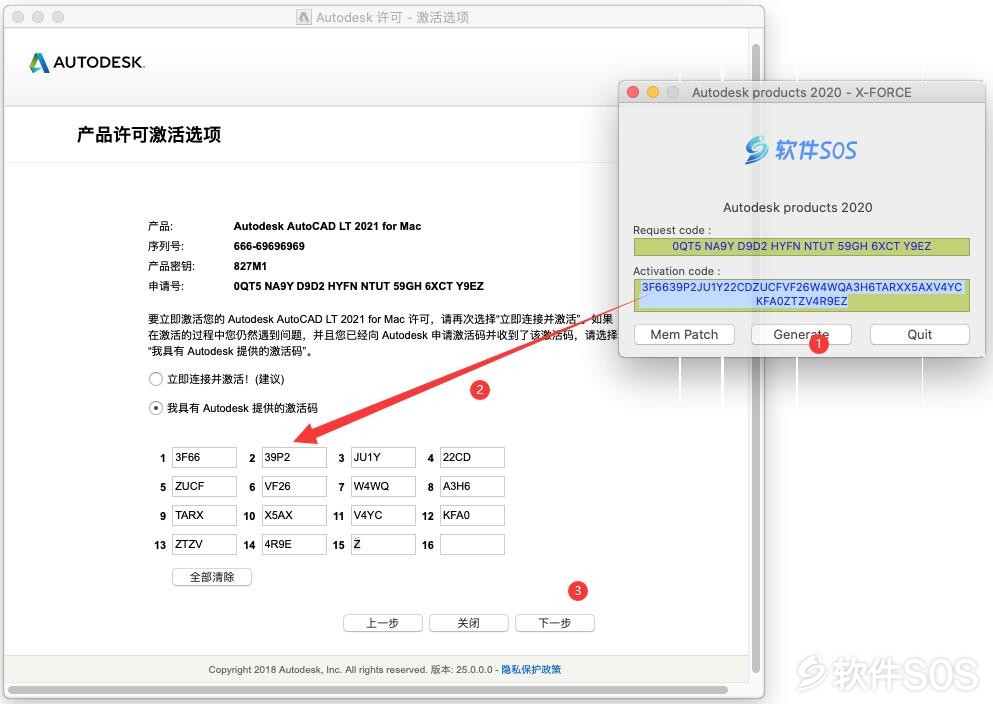
Task: Click activation field 11 containing V4YC
Action: click(383, 515)
